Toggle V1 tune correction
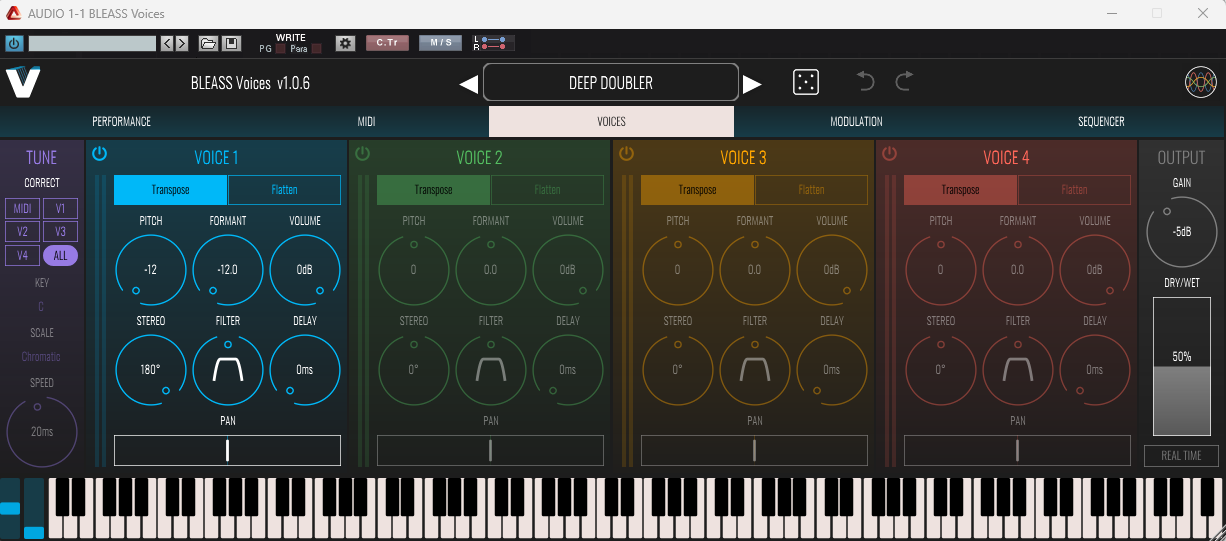The height and width of the screenshot is (541, 1226). coord(60,208)
